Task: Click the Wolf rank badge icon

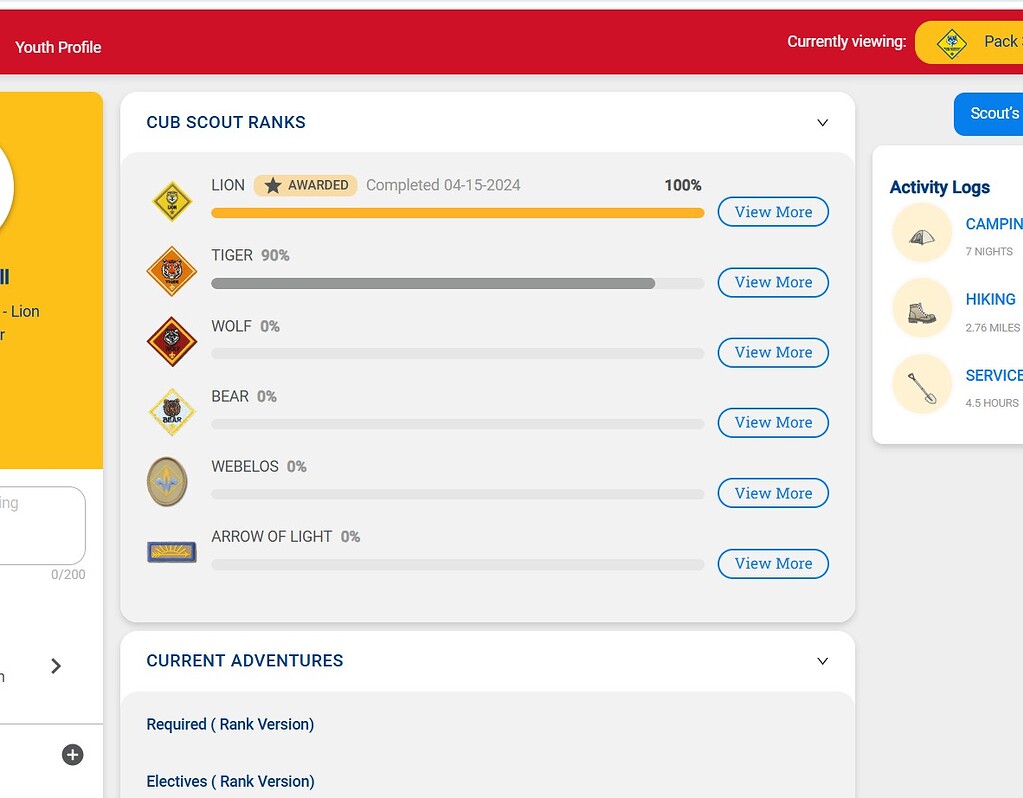Action: tap(171, 340)
